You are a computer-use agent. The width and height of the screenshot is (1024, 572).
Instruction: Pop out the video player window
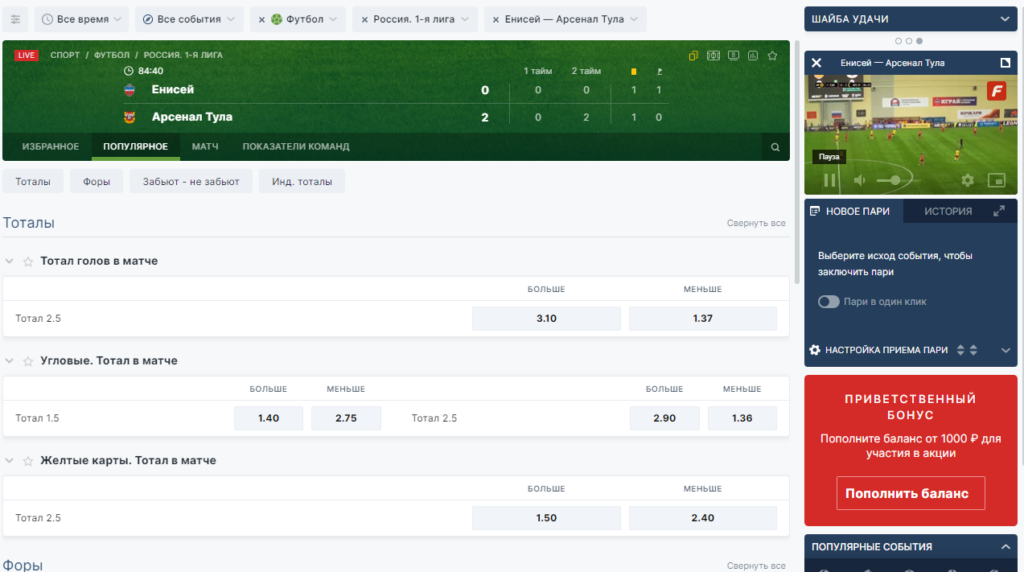pos(1005,63)
